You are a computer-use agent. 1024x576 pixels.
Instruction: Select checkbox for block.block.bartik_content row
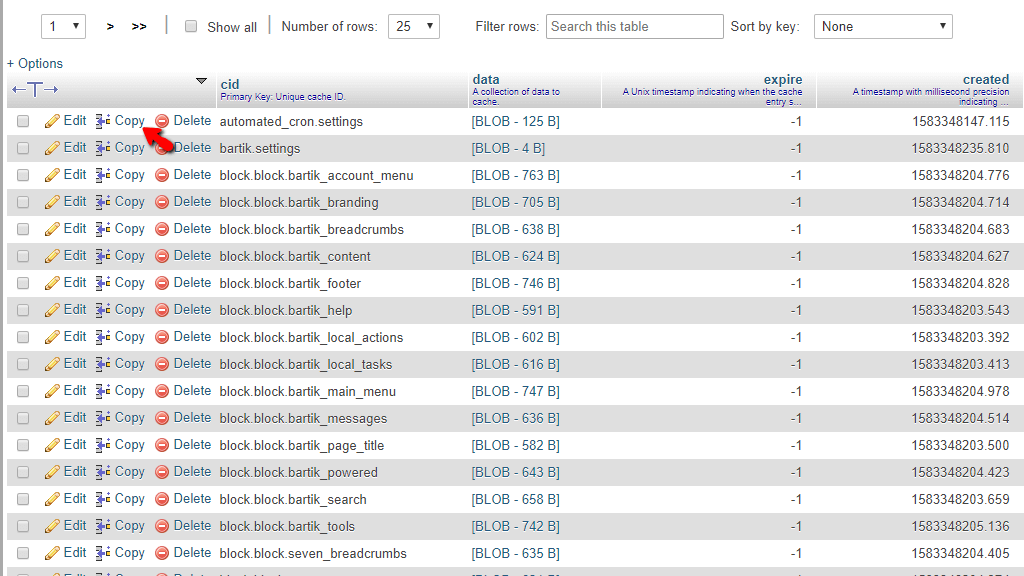pyautogui.click(x=23, y=256)
